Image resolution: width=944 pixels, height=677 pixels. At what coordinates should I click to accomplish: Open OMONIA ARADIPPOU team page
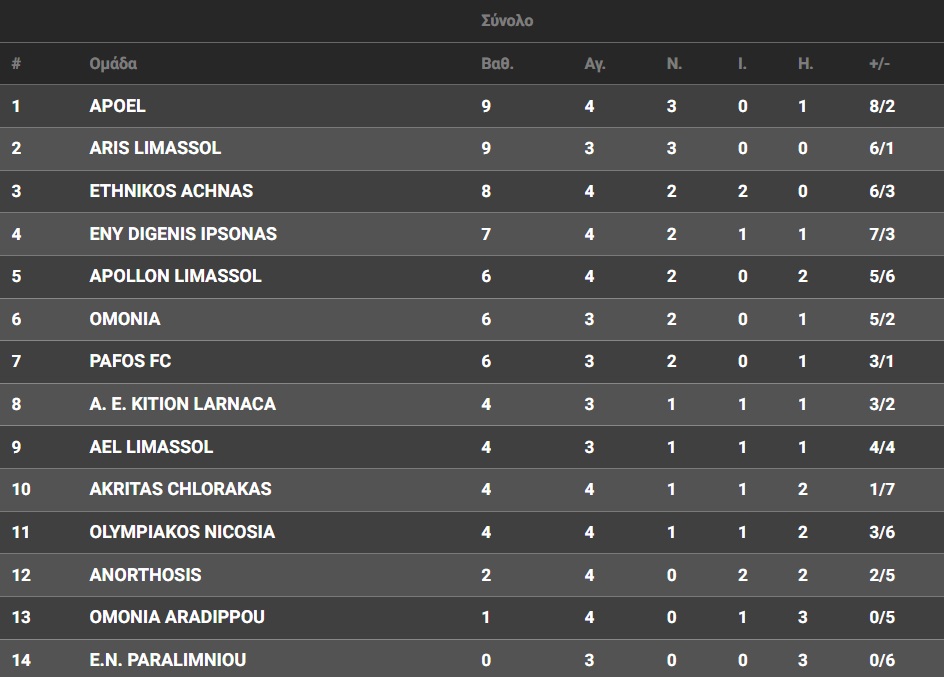[177, 617]
